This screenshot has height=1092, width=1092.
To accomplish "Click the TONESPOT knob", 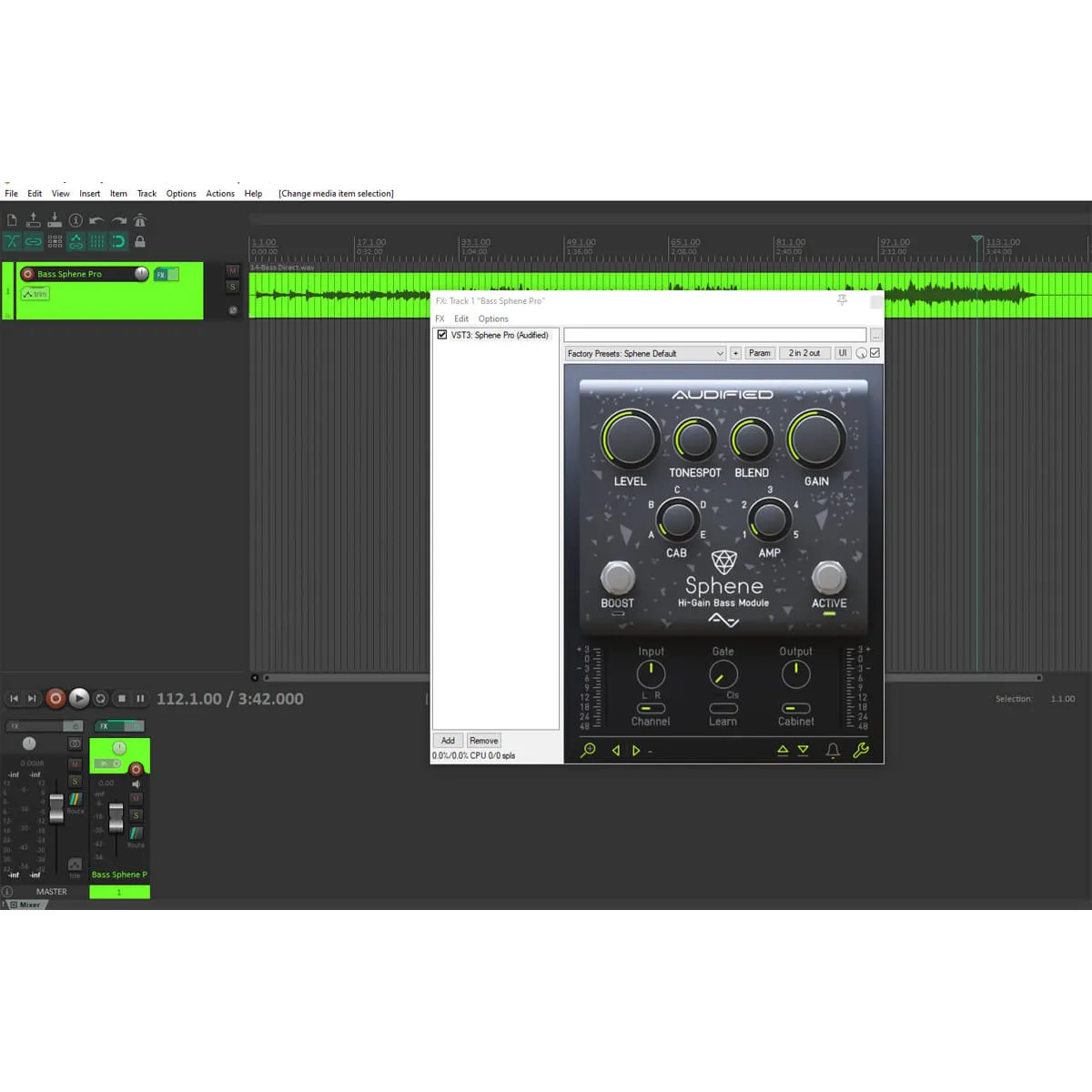I will (x=694, y=440).
